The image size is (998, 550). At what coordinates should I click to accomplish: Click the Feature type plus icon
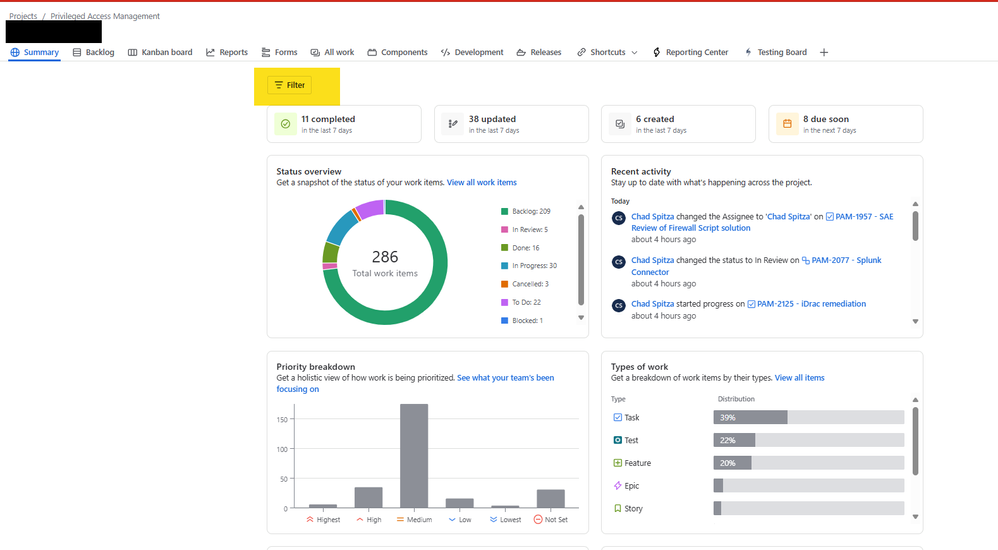point(617,463)
